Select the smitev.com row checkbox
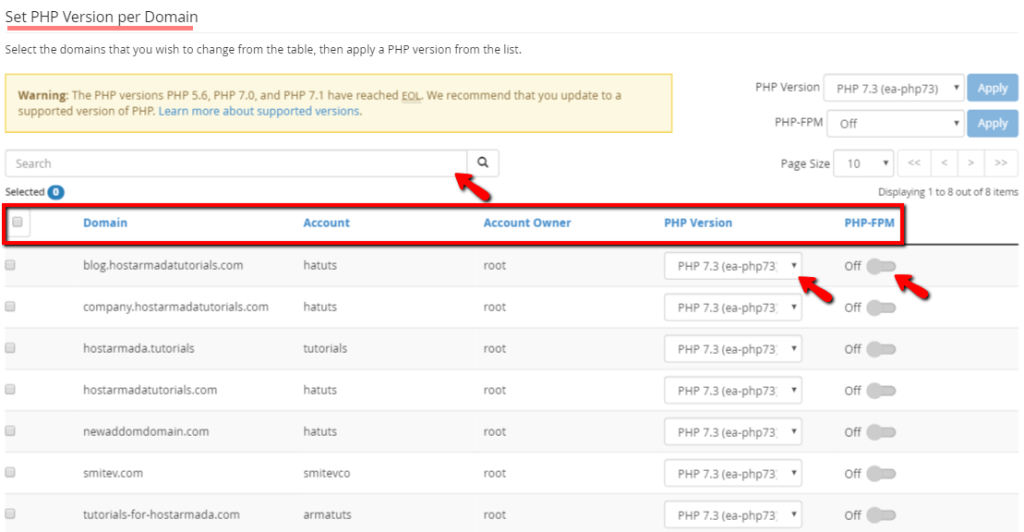Viewport: 1024px width, 532px height. [10, 473]
